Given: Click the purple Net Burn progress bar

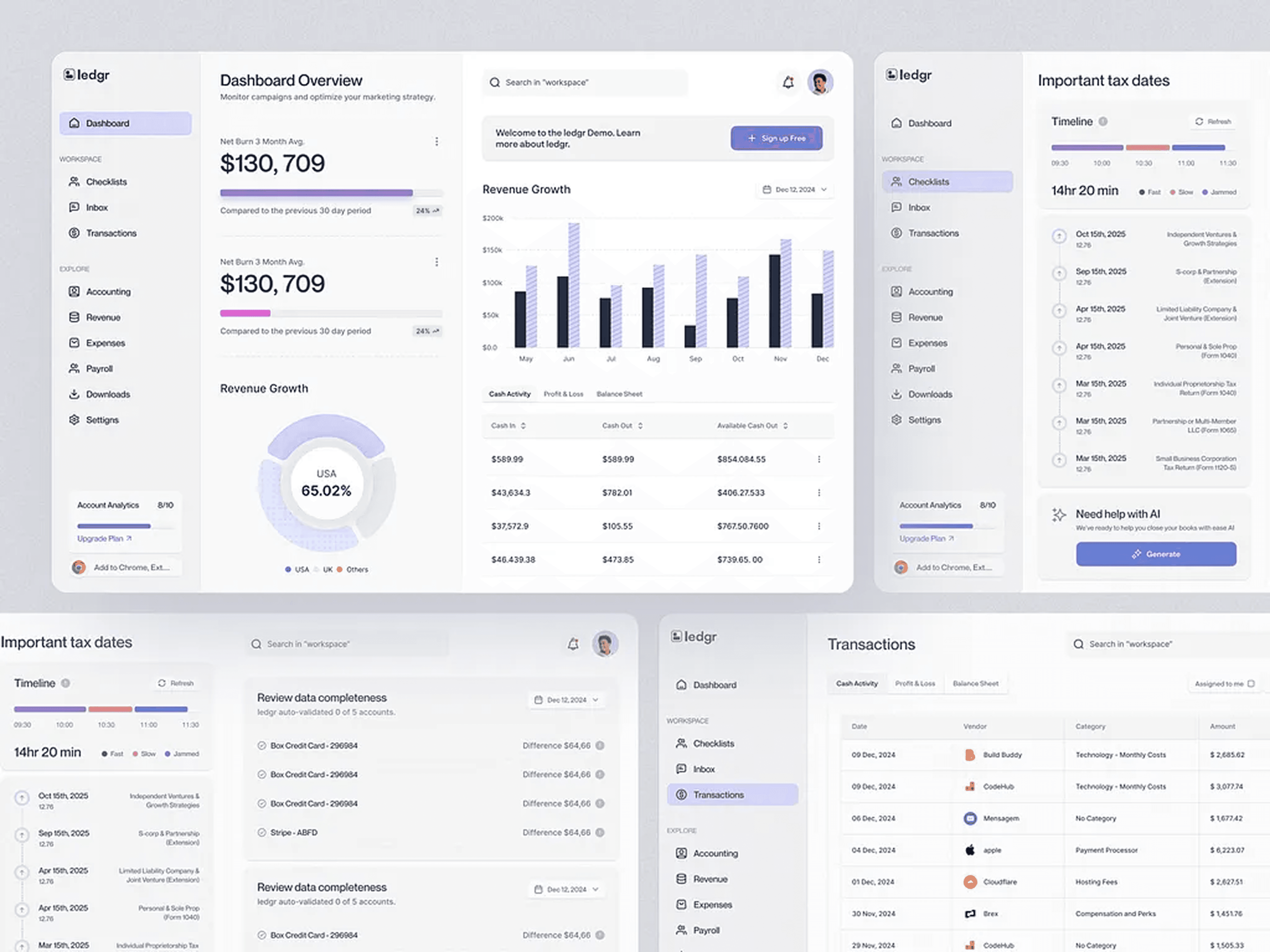Looking at the screenshot, I should pyautogui.click(x=316, y=193).
